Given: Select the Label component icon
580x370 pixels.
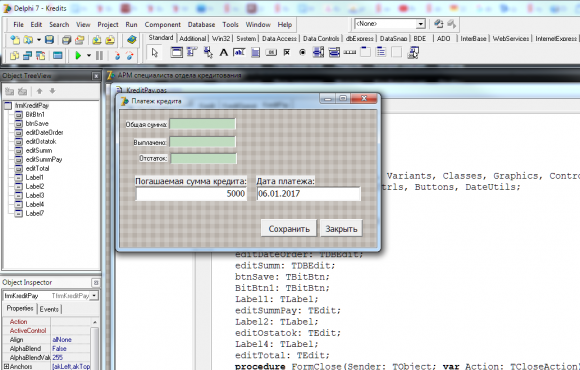Looking at the screenshot, I should [x=223, y=53].
